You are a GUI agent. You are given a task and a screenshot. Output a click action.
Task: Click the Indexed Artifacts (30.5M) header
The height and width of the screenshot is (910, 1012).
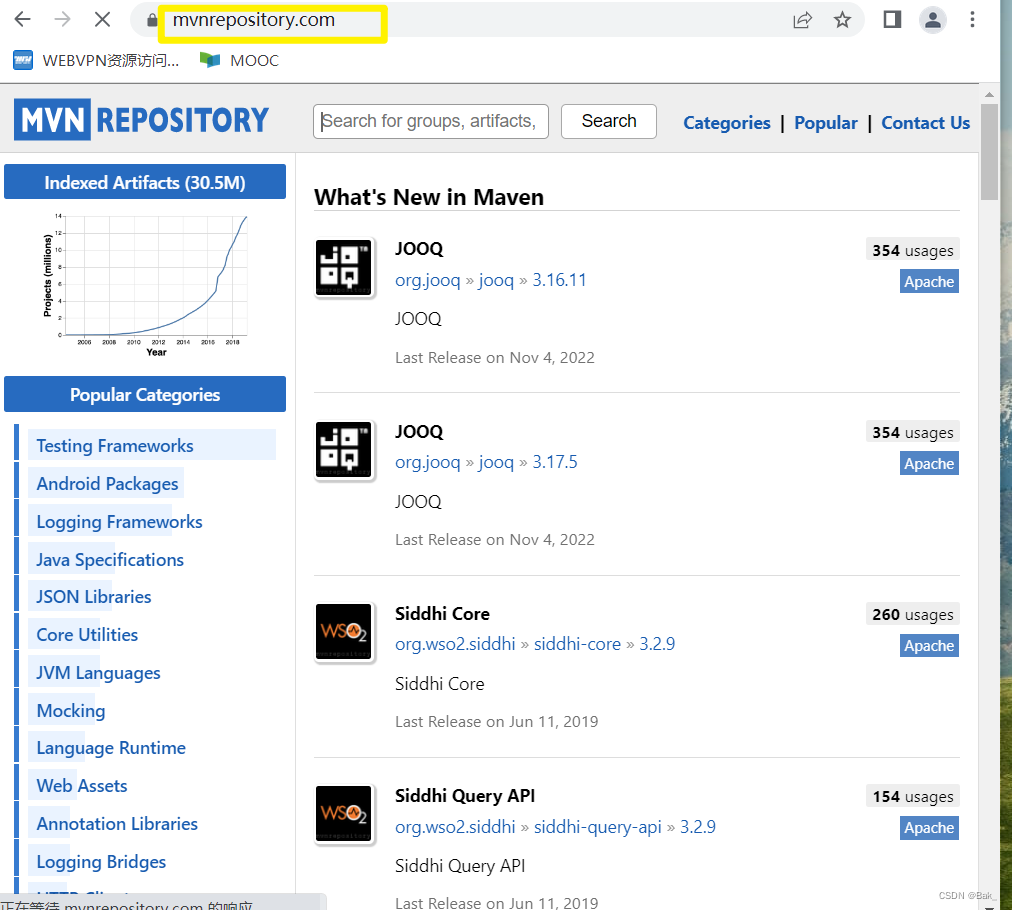[x=145, y=182]
